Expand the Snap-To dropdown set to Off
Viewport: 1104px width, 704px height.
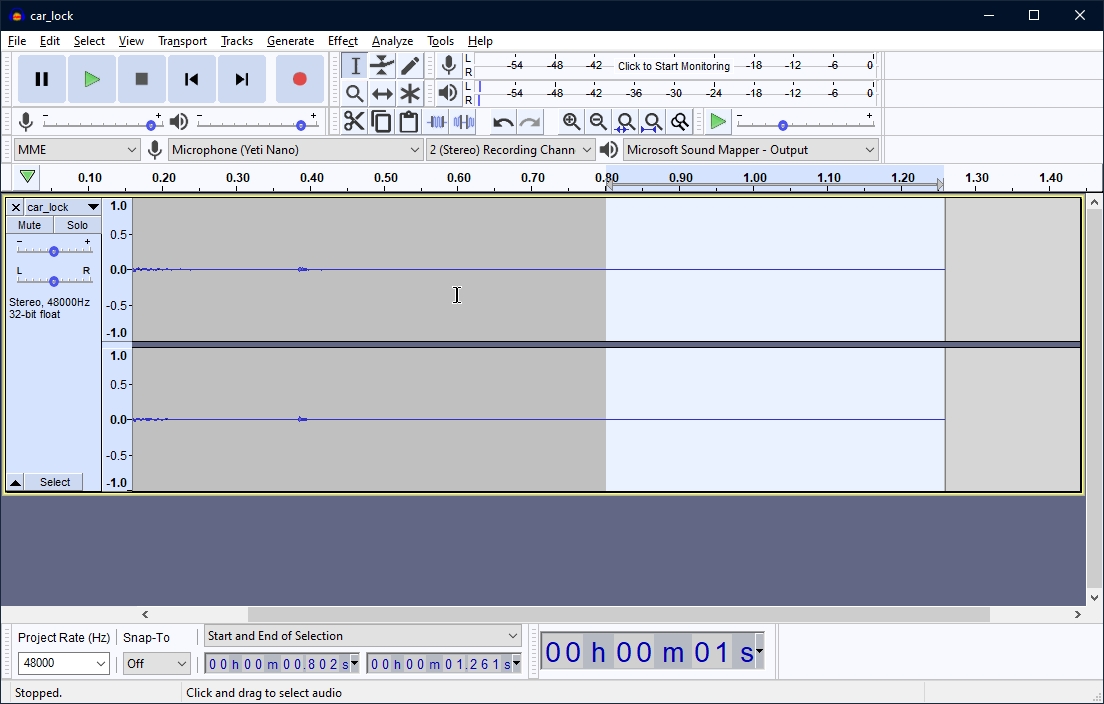(x=156, y=664)
